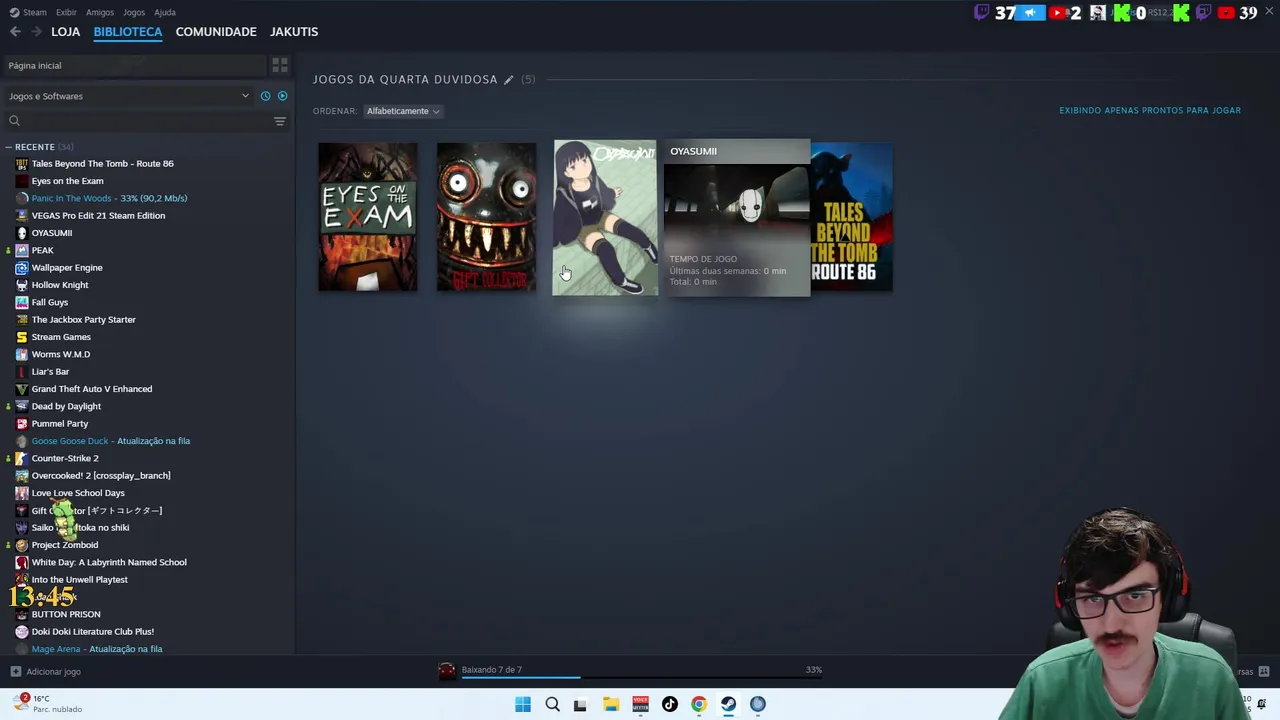The width and height of the screenshot is (1280, 720).
Task: Select BUTTON PRISON in the list
Action: 66,614
